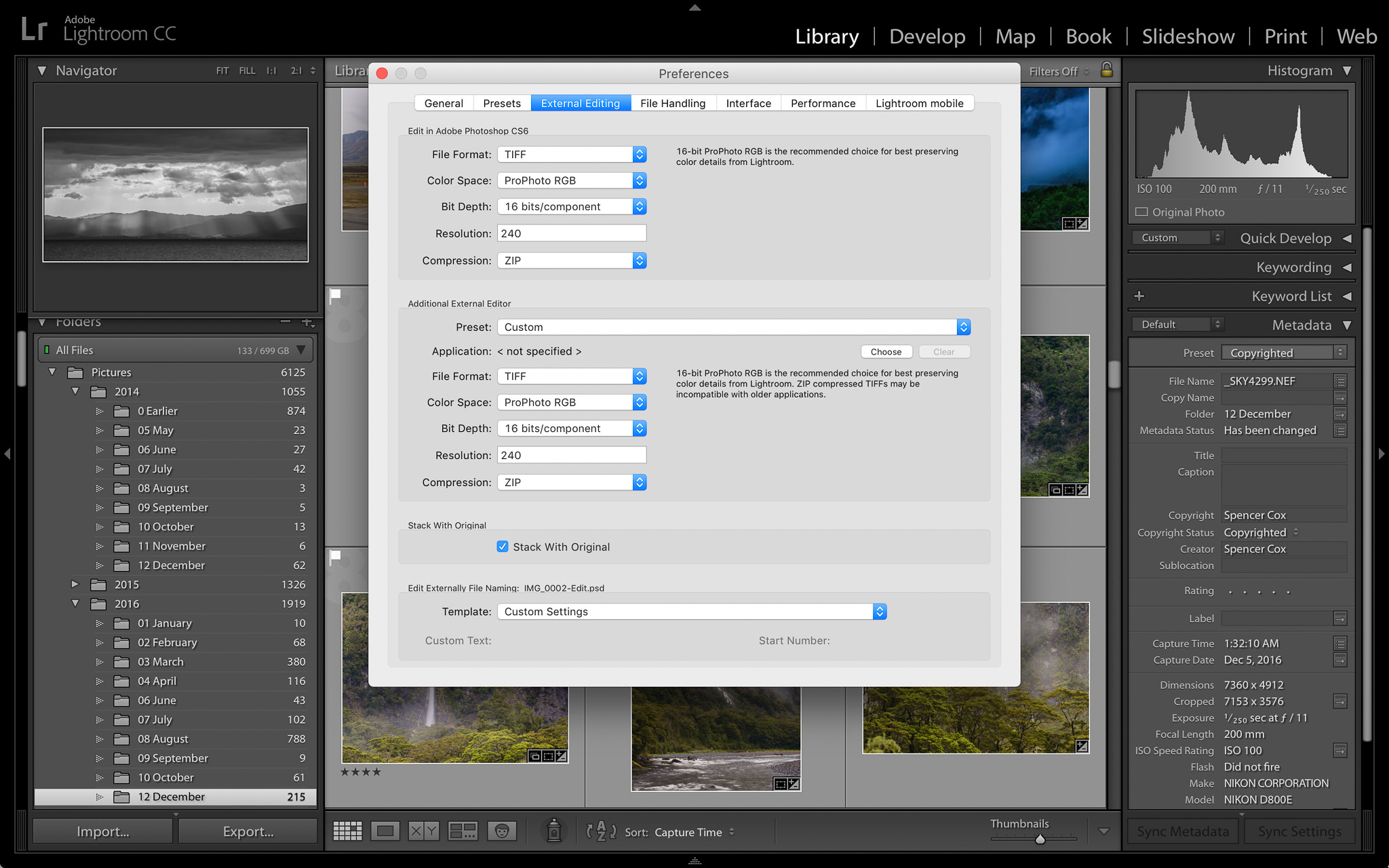
Task: Click the Compare view icon in toolbar
Action: [421, 830]
